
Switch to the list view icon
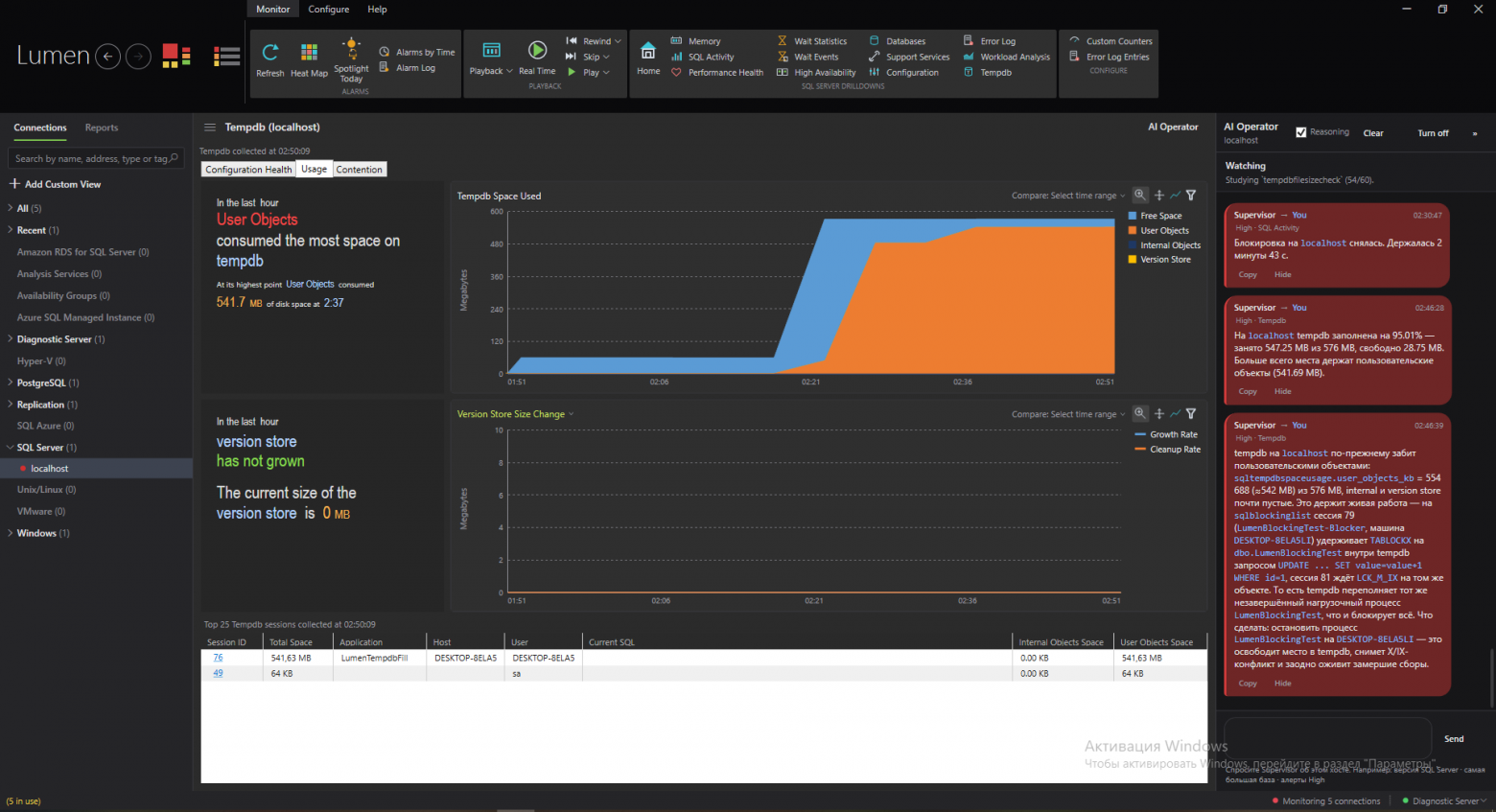coord(227,57)
